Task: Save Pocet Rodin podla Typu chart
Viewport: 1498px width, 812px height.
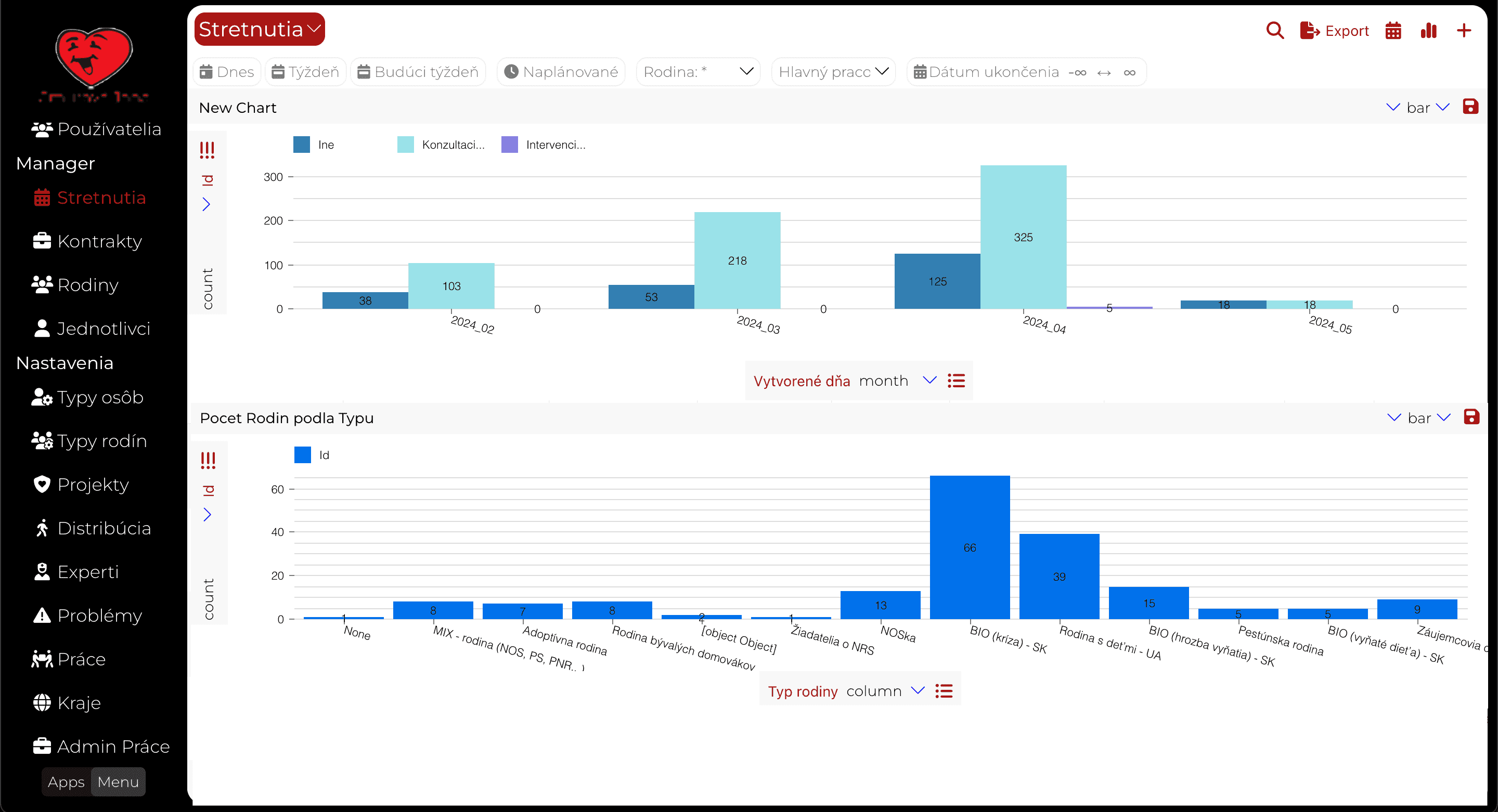Action: 1472,417
